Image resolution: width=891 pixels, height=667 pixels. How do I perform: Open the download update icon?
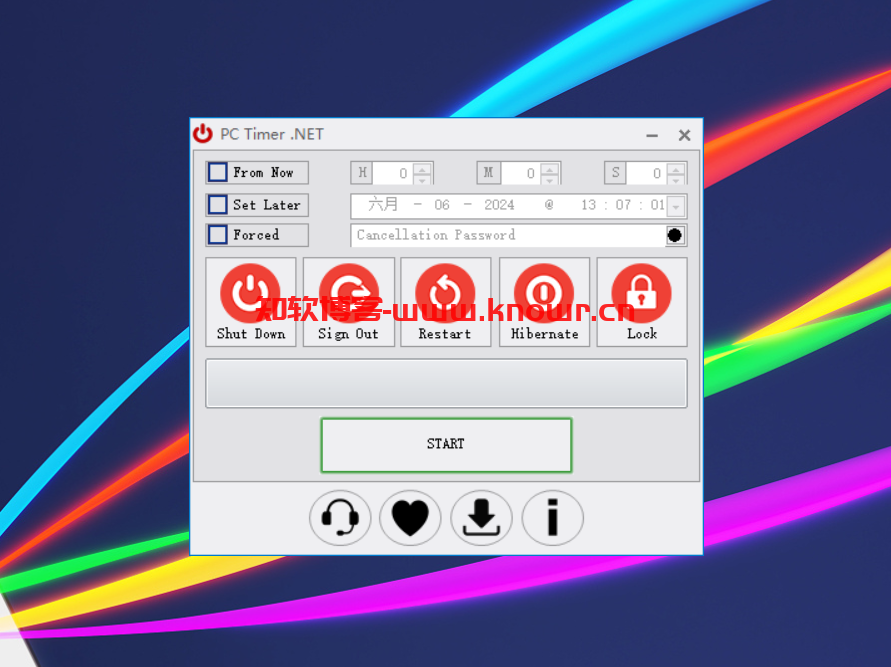(x=481, y=518)
